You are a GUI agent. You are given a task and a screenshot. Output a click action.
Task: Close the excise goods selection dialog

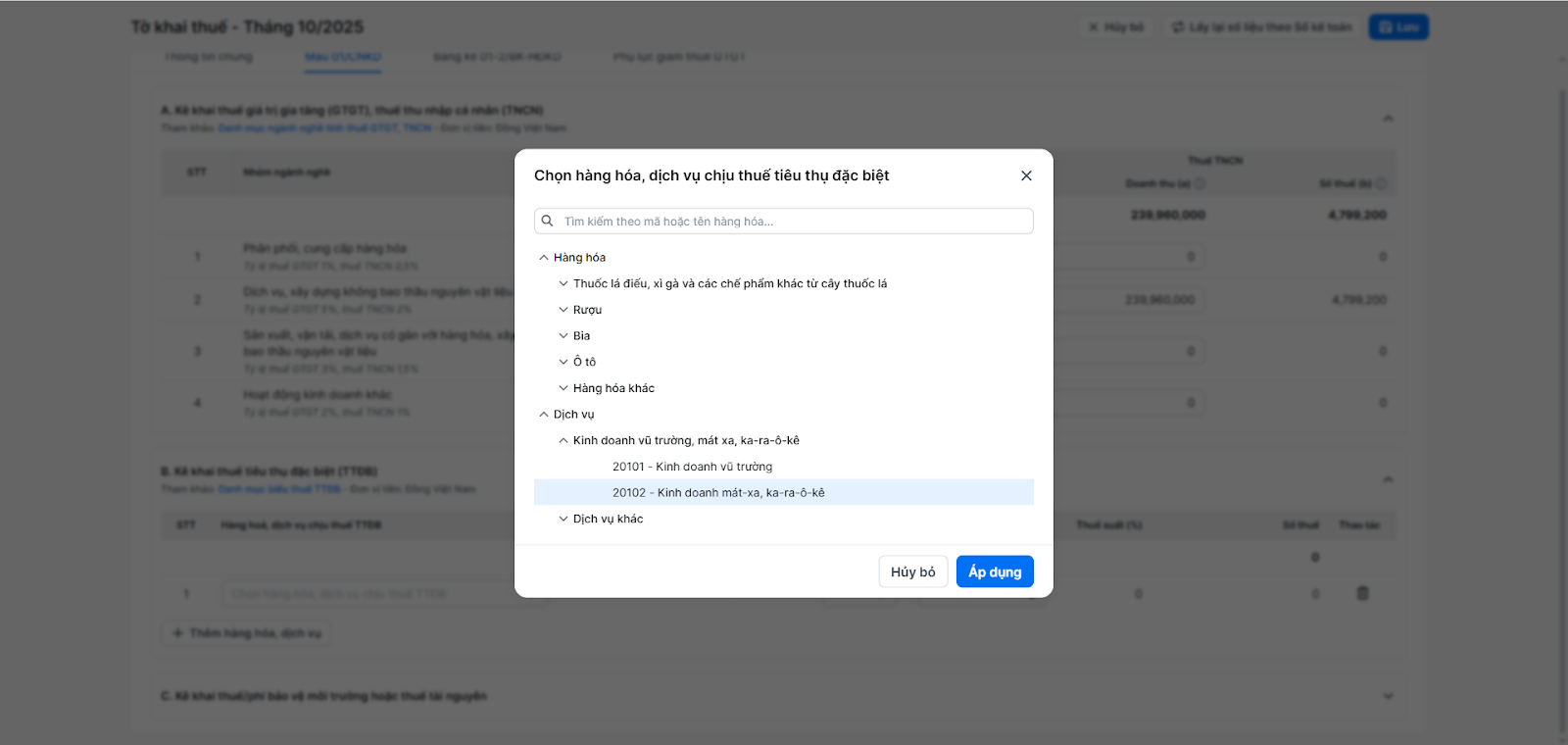(1026, 175)
